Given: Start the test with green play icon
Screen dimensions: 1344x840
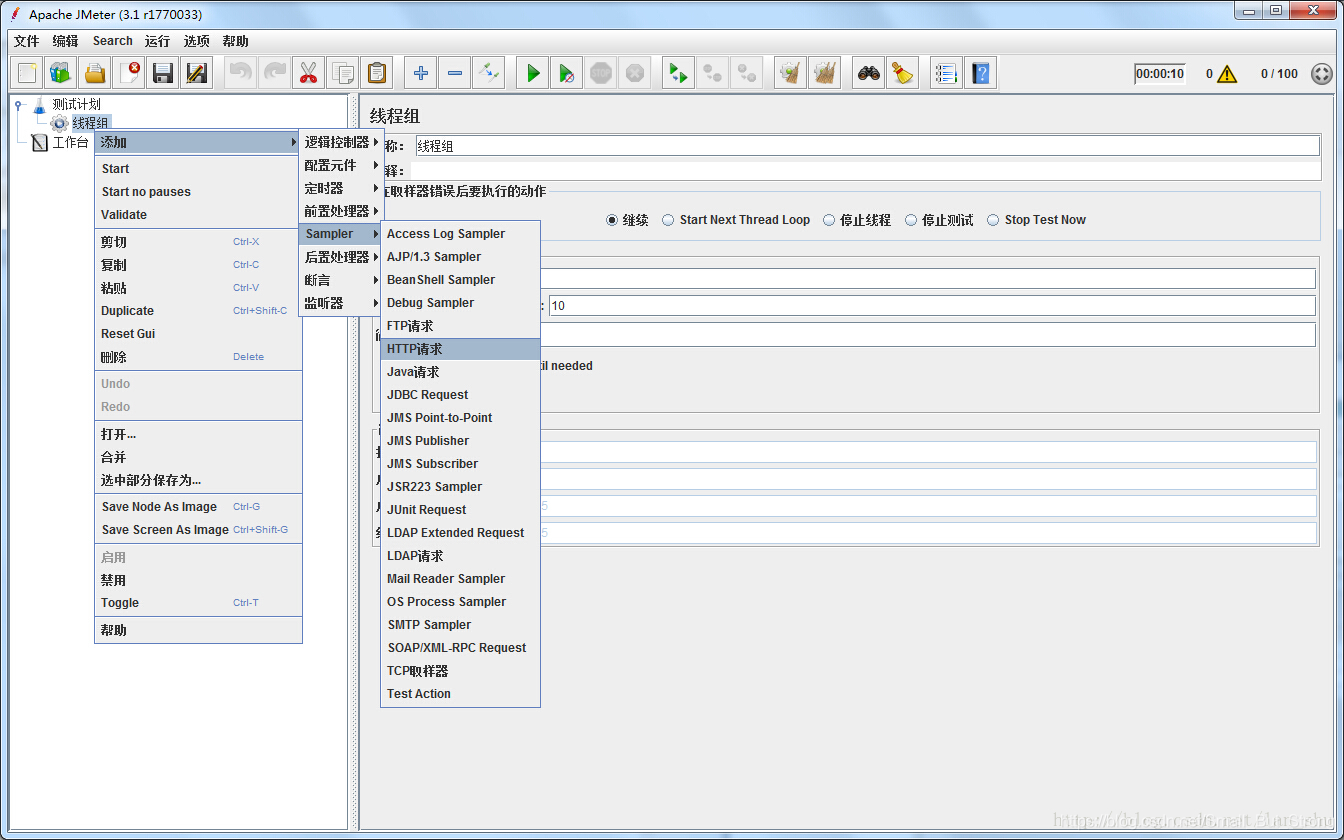Looking at the screenshot, I should click(x=533, y=73).
